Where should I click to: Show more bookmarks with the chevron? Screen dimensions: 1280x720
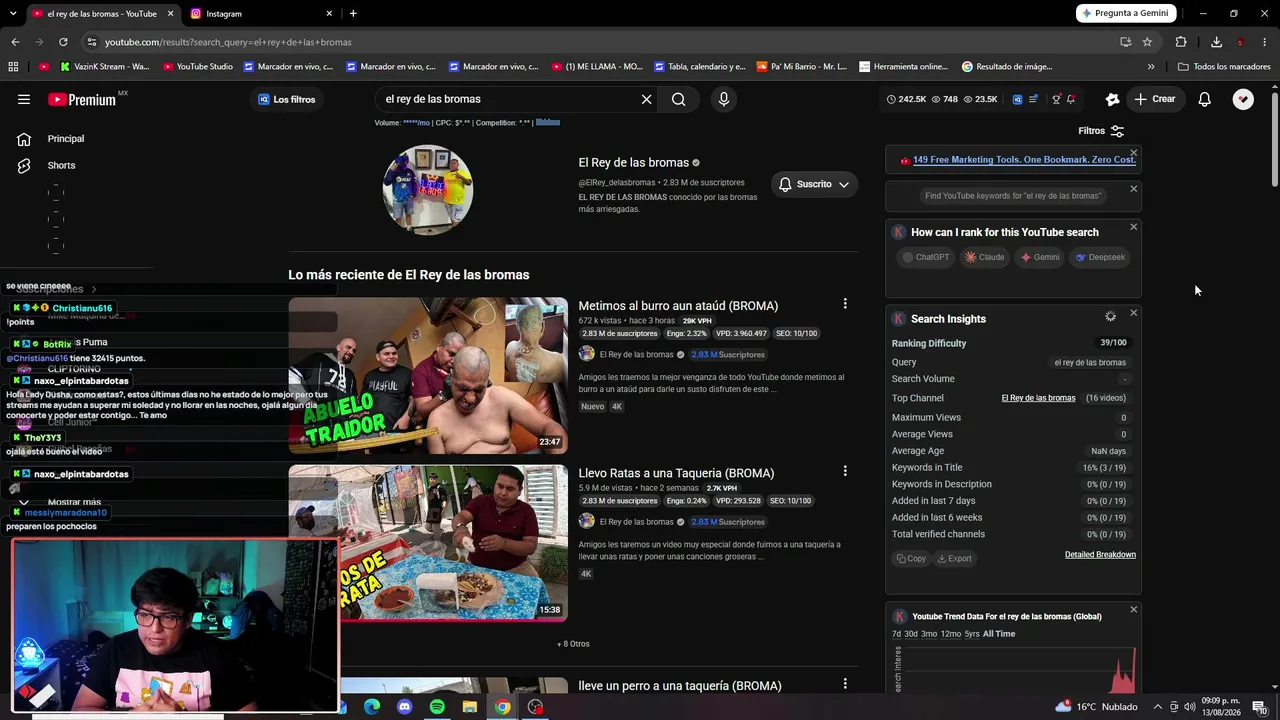pyautogui.click(x=1151, y=67)
